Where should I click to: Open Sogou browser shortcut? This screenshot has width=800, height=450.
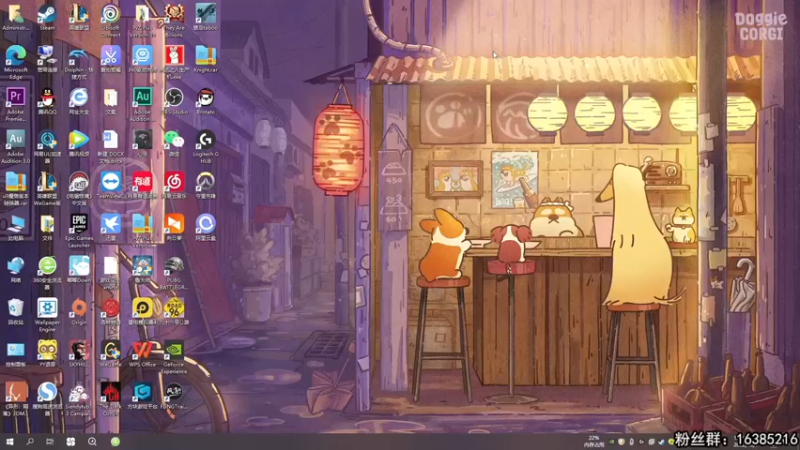pos(47,399)
